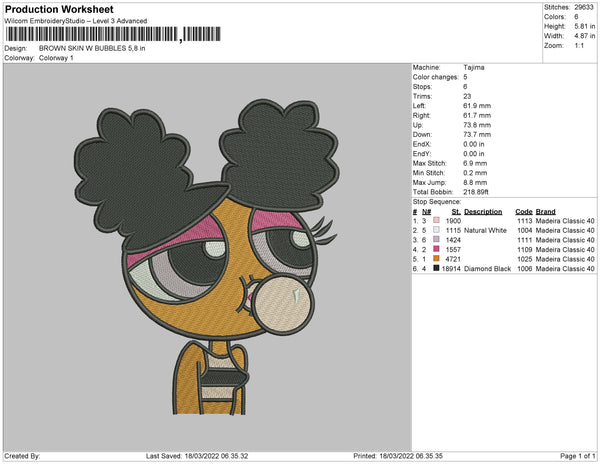Click the Total Bobbin value 218.89ft
Screen dimensions: 600x464
point(476,192)
